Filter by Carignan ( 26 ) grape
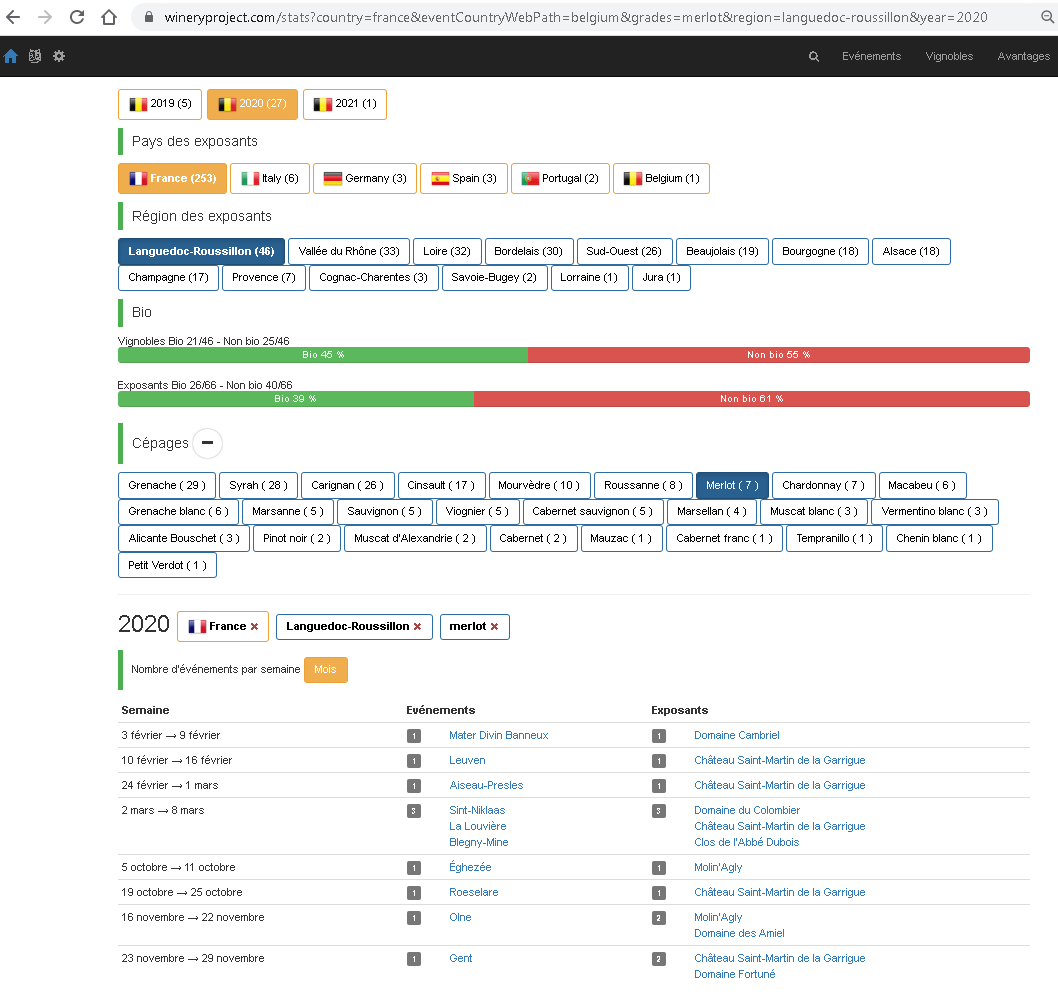Screen dimensions: 1058x994 347,486
